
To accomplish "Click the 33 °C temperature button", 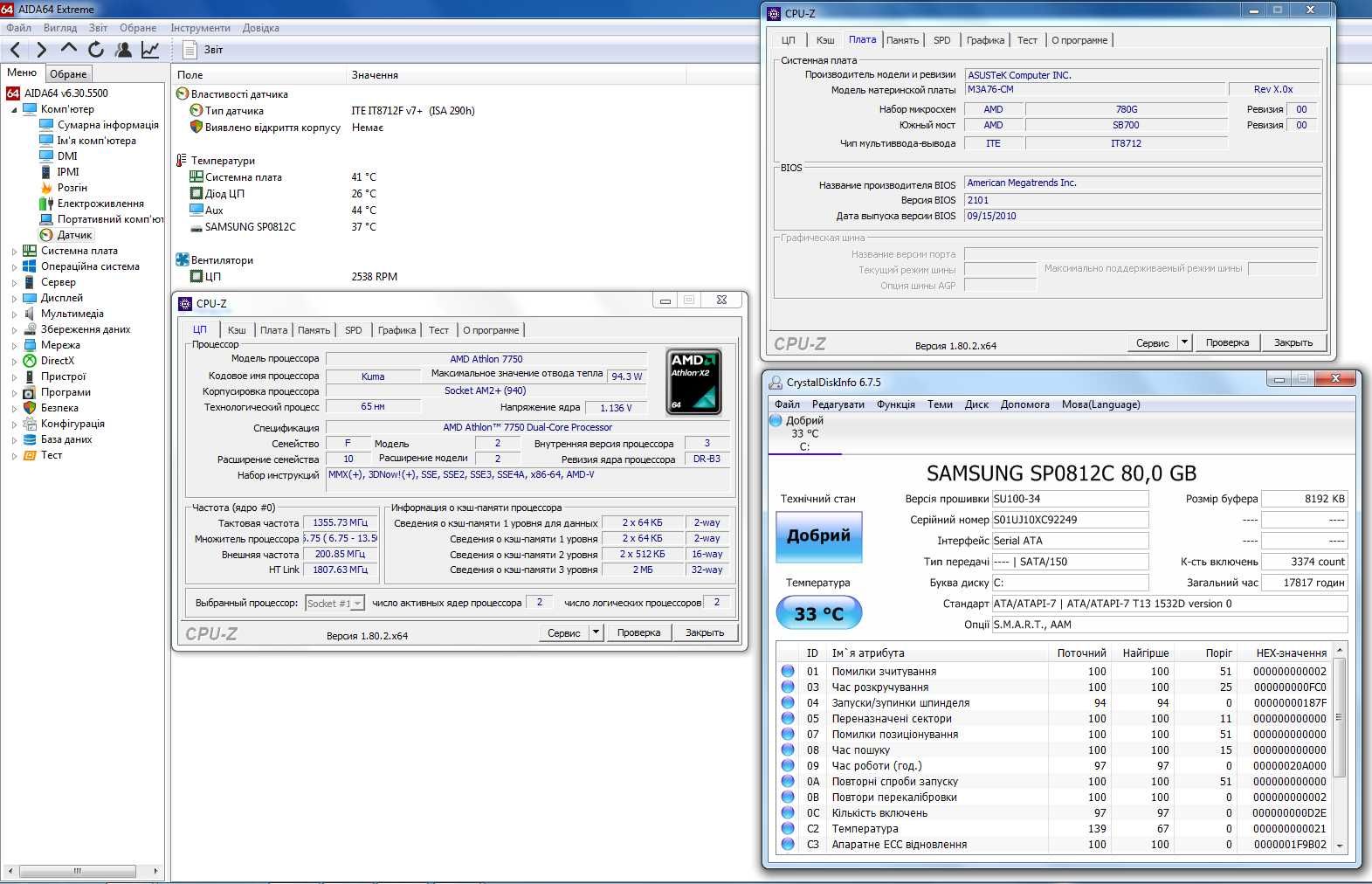I will coord(818,613).
